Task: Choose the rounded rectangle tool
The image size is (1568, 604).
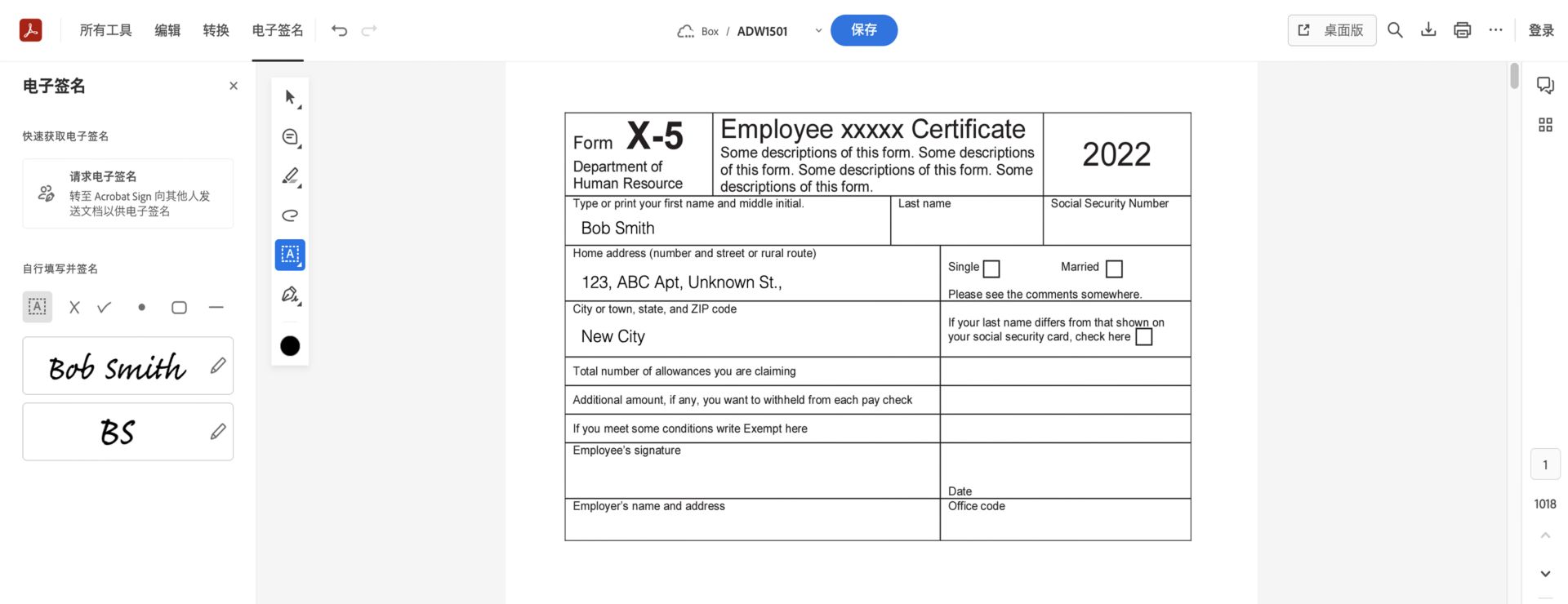Action: [x=179, y=308]
